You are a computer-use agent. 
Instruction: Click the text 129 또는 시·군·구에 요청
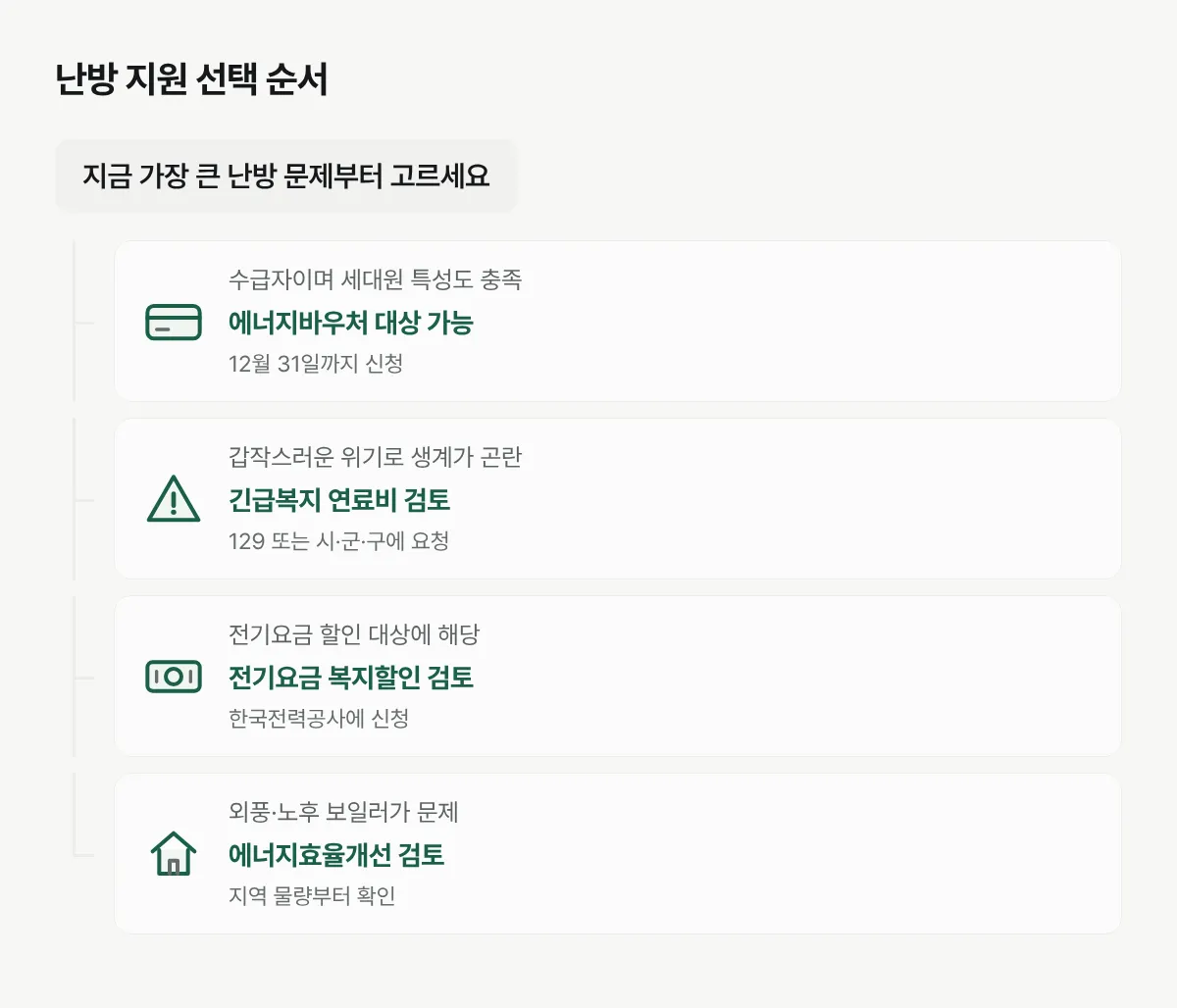click(x=339, y=541)
